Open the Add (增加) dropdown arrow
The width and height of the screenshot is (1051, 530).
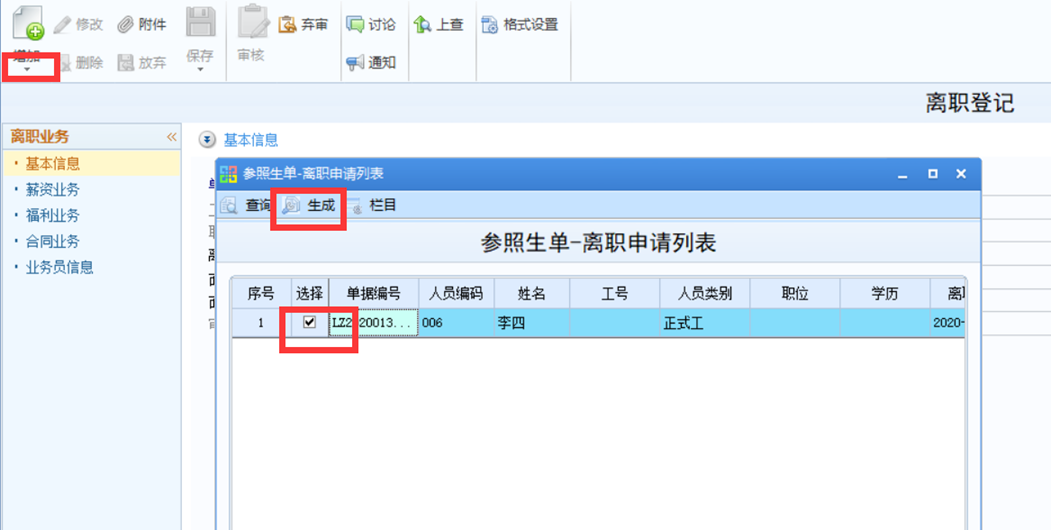[27, 68]
